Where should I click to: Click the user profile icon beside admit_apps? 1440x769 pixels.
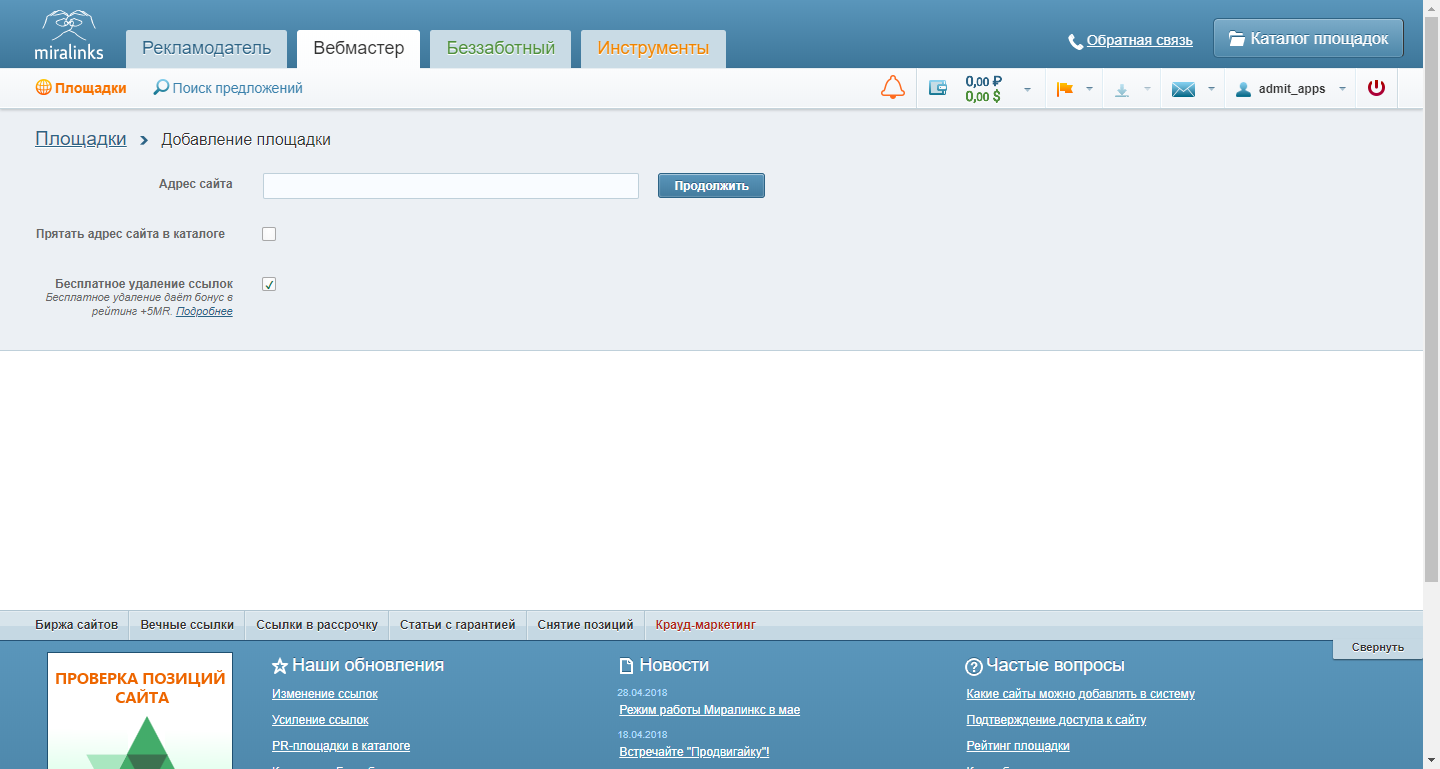[x=1243, y=89]
